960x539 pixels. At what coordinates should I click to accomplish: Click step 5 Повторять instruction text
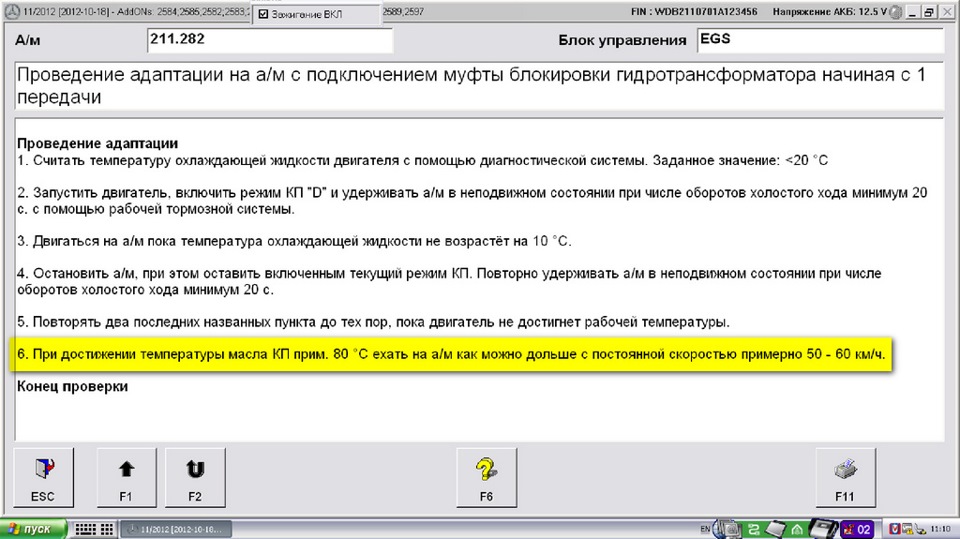[373, 322]
